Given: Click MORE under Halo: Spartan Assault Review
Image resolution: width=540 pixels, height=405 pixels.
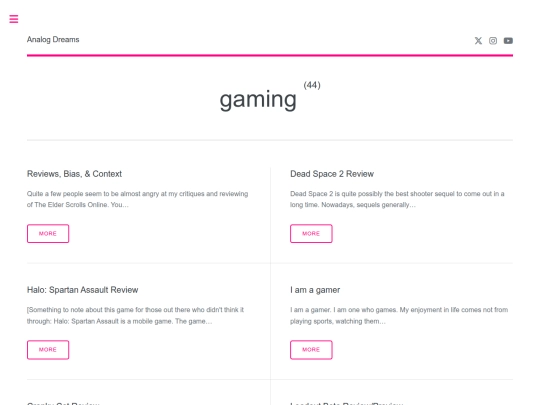Looking at the screenshot, I should coord(48,350).
